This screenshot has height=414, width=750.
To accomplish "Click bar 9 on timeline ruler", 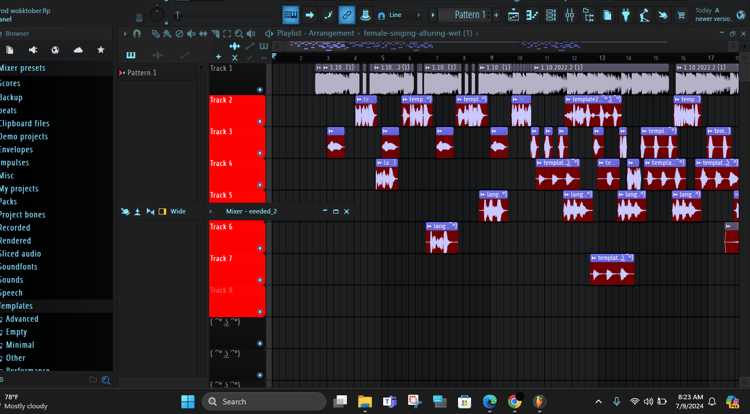I will point(491,58).
